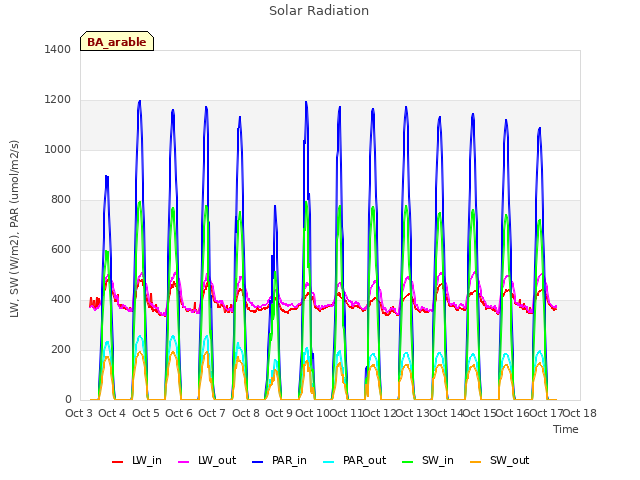Screen dimensions: 640x480
Task: Toggle the LW_in legend entry
Action: (137, 460)
